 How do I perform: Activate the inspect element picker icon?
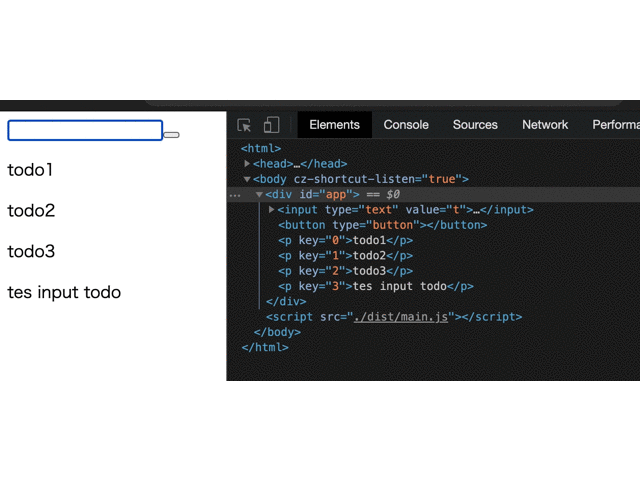[x=244, y=125]
